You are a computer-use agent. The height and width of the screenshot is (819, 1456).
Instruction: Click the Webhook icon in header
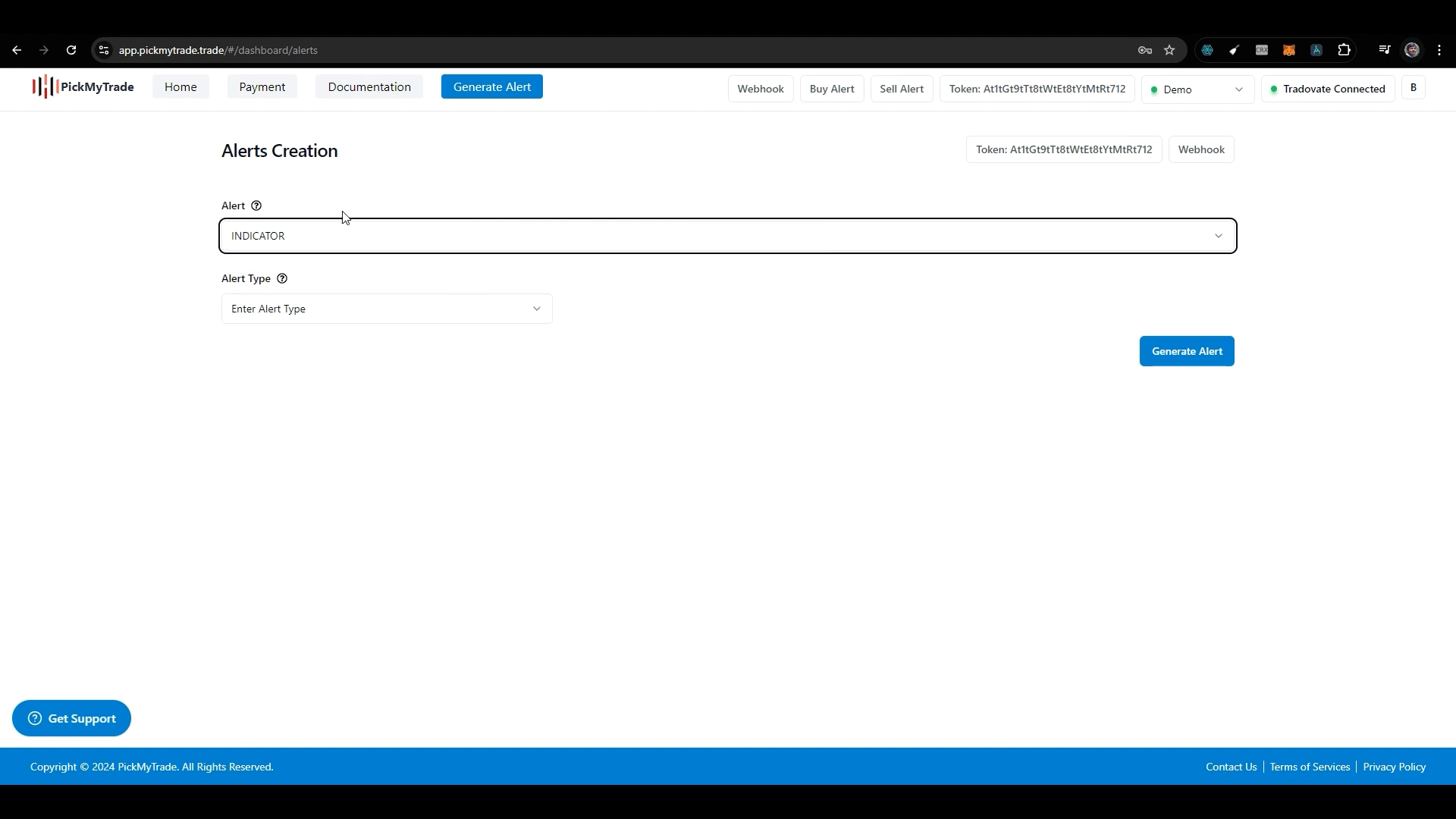(x=761, y=88)
